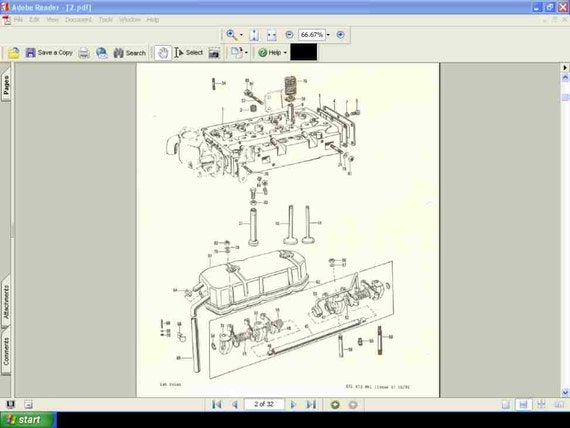The height and width of the screenshot is (428, 570).
Task: Click the Fit Page height icon
Action: (254, 35)
